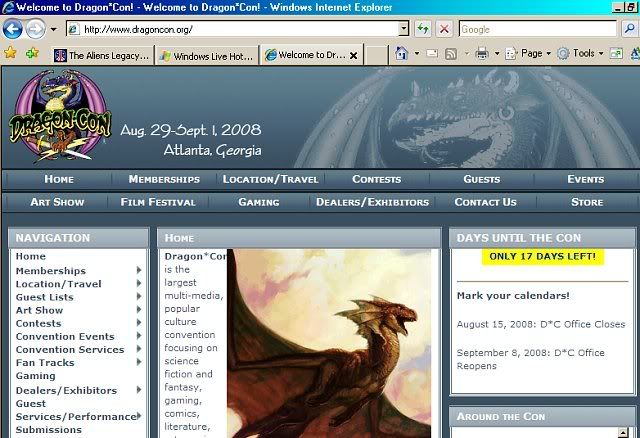Image resolution: width=640 pixels, height=438 pixels.
Task: Click the Only 17 Days Left banner
Action: (x=542, y=256)
